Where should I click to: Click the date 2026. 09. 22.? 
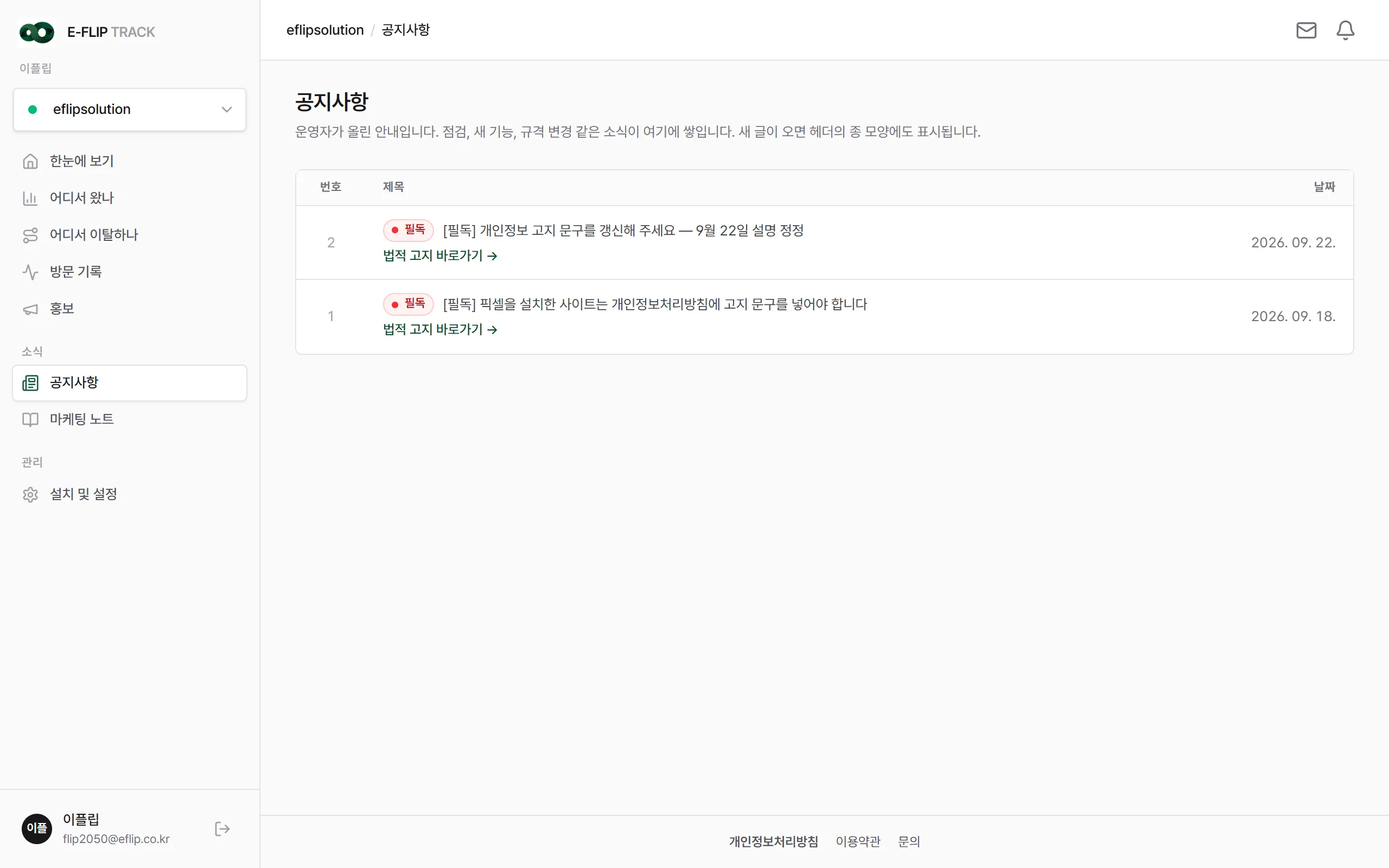(x=1293, y=243)
